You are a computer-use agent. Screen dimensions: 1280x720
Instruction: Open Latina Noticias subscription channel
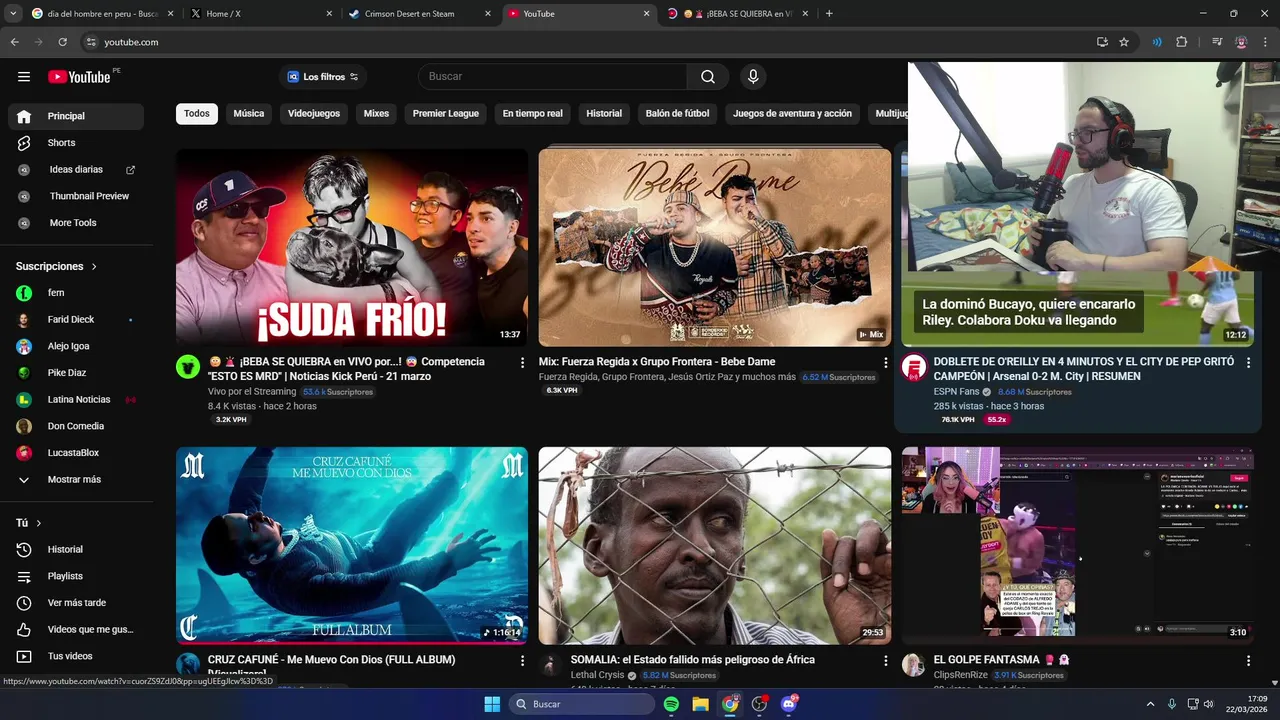pos(76,400)
